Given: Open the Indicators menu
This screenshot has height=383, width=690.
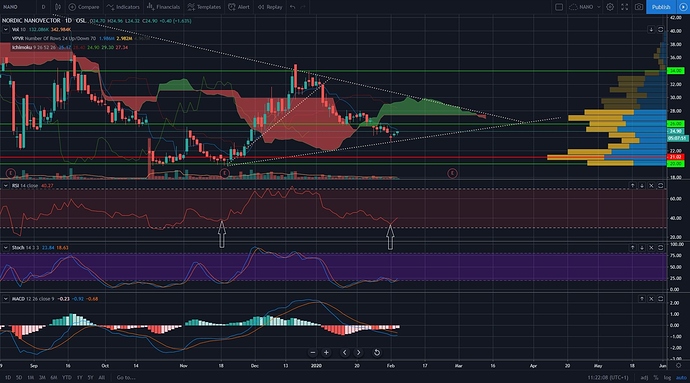Looking at the screenshot, I should pyautogui.click(x=123, y=7).
